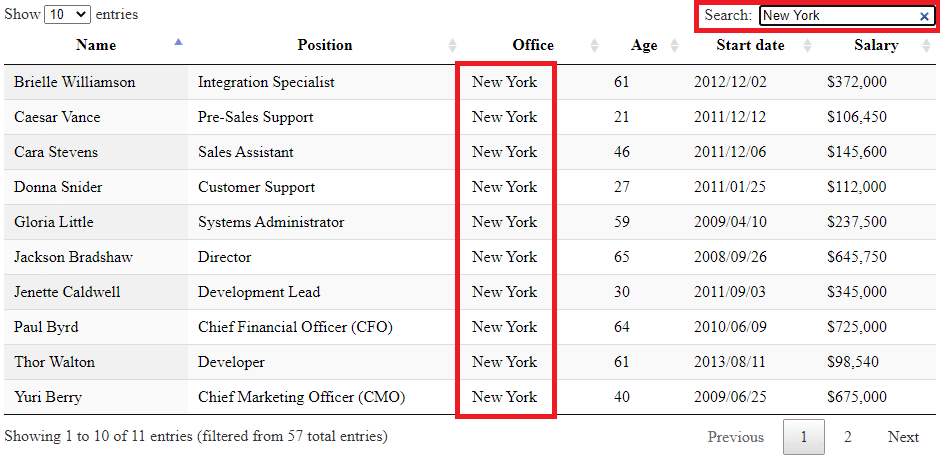The image size is (940, 462).
Task: Select page 1 pagination button
Action: coord(804,437)
